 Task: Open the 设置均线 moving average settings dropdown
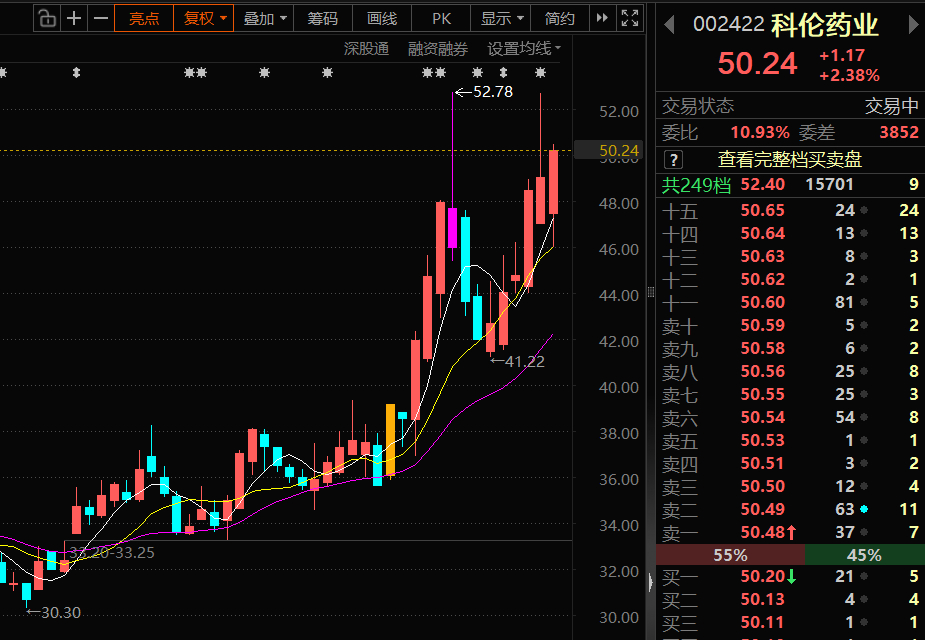click(x=524, y=49)
